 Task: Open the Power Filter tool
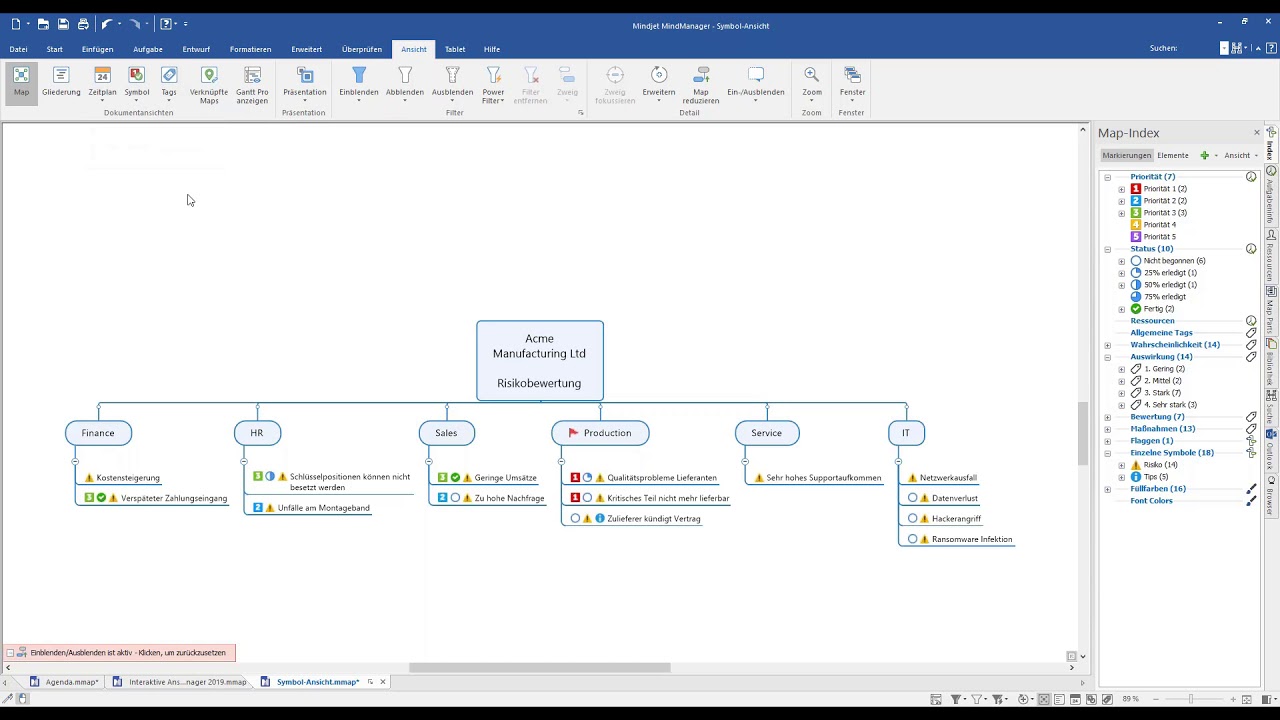[493, 85]
